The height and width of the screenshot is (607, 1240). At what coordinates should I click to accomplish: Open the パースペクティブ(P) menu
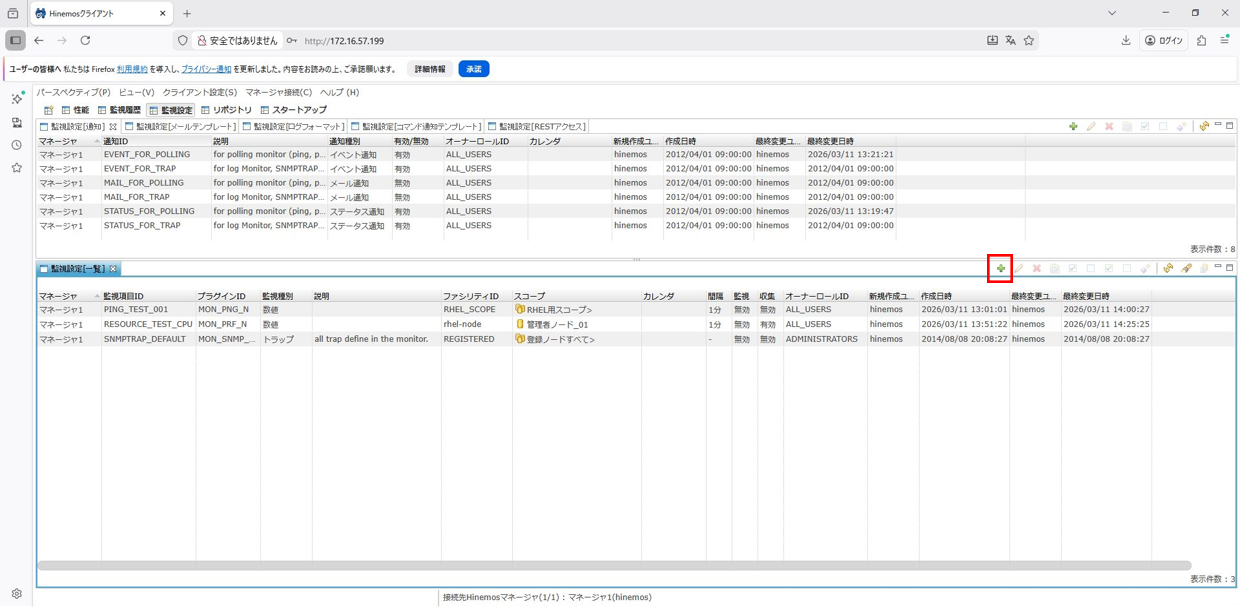73,92
